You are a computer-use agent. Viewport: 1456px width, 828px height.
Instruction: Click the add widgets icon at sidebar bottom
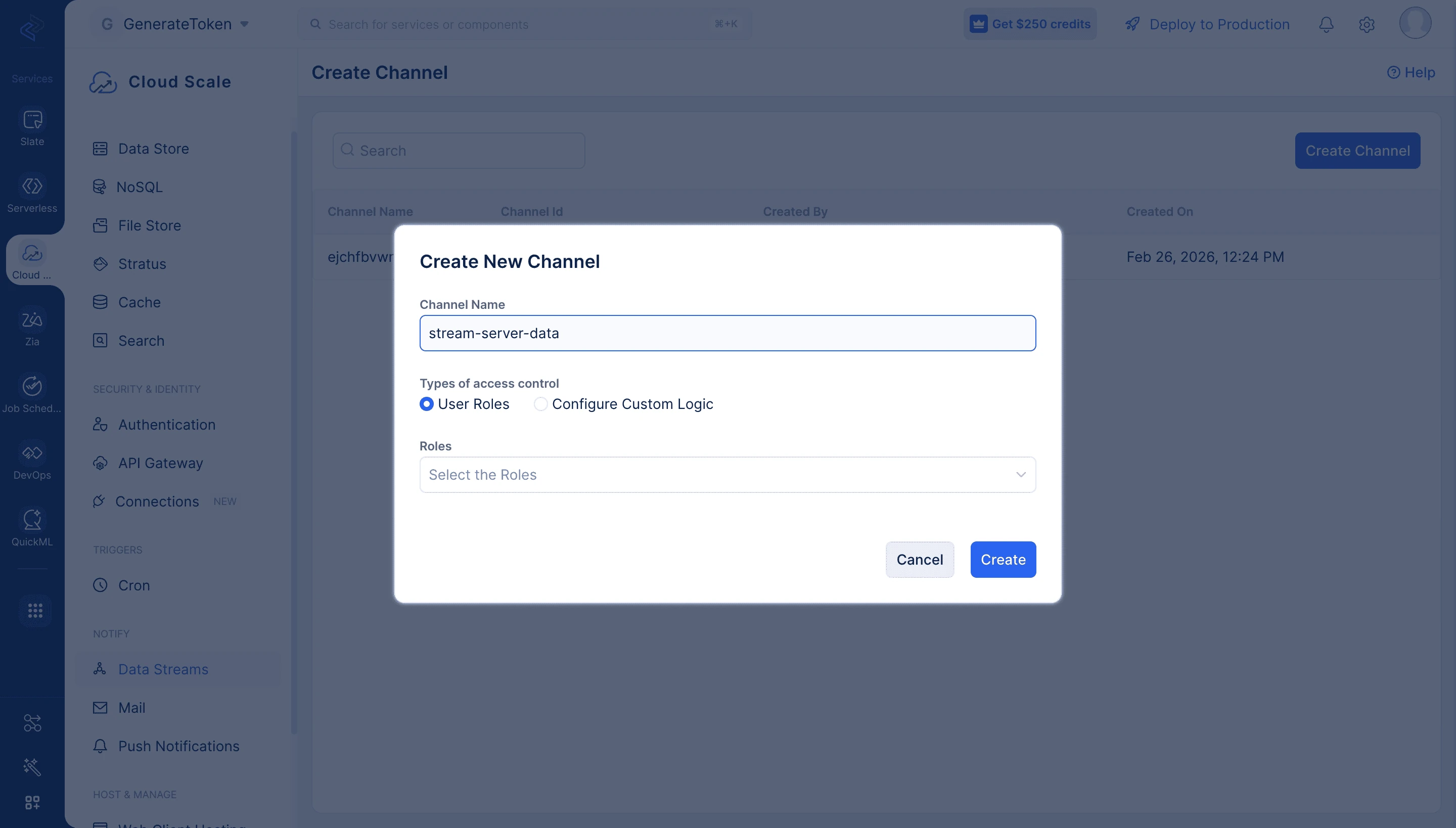click(x=32, y=802)
